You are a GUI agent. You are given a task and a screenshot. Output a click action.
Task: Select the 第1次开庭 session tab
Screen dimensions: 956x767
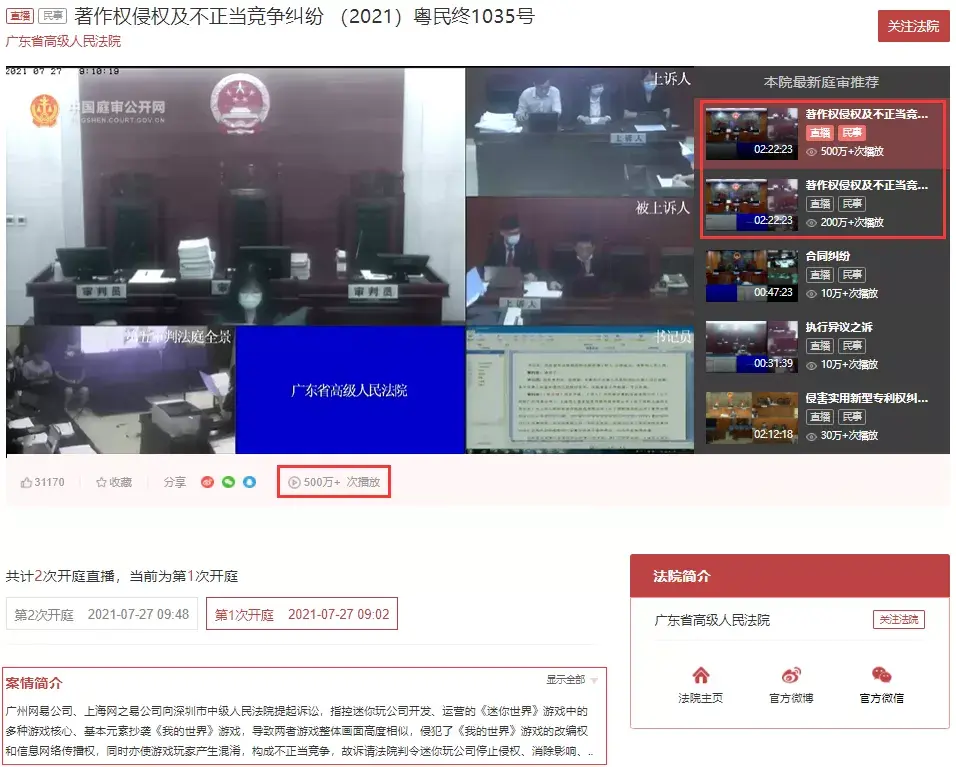pyautogui.click(x=302, y=614)
